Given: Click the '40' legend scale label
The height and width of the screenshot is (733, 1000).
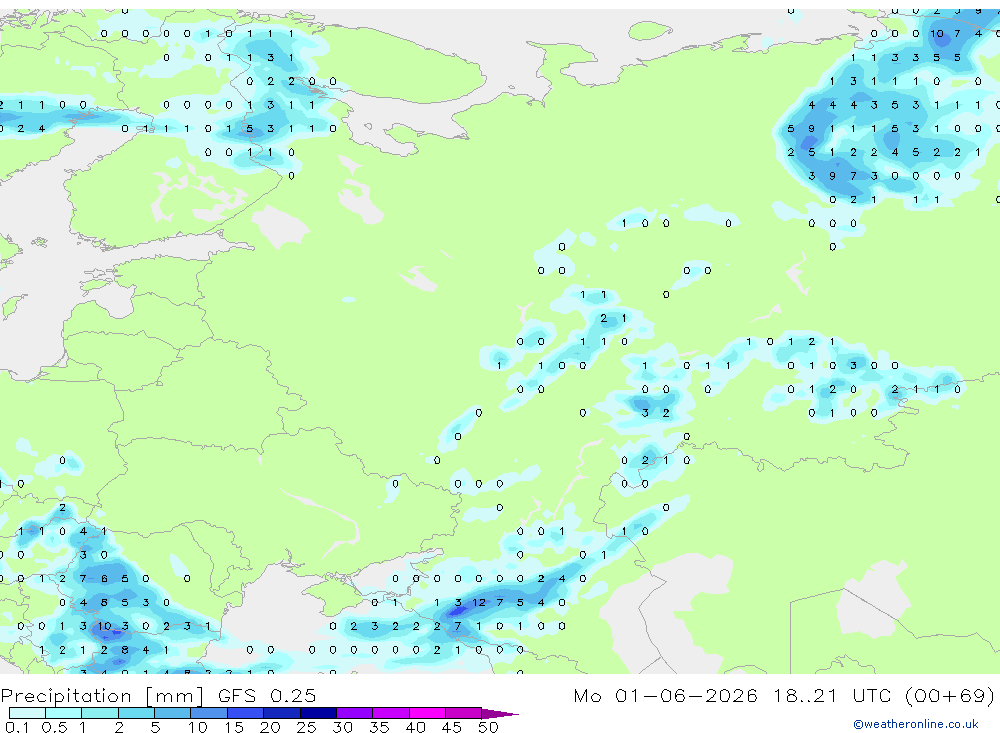Looking at the screenshot, I should pyautogui.click(x=415, y=727).
